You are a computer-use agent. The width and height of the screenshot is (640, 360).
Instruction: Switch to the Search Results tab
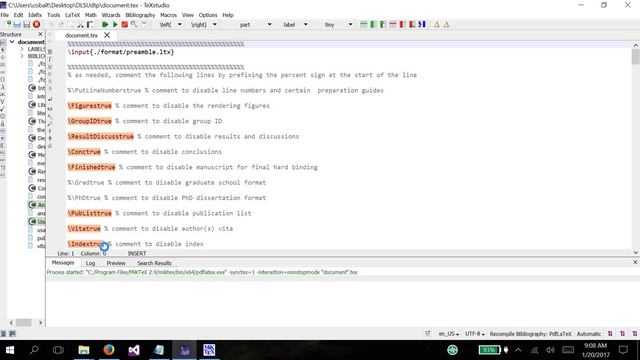(154, 263)
